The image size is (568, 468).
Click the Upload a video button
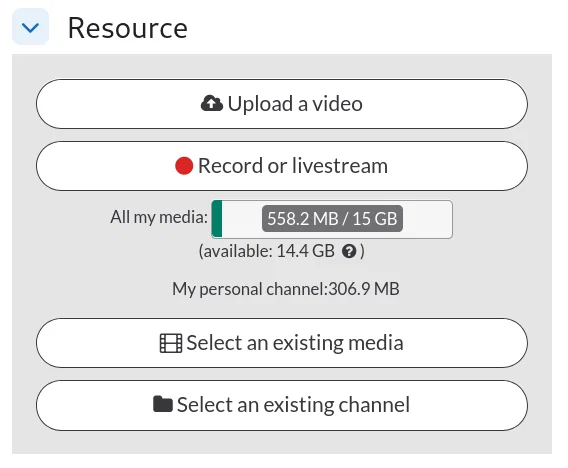282,104
